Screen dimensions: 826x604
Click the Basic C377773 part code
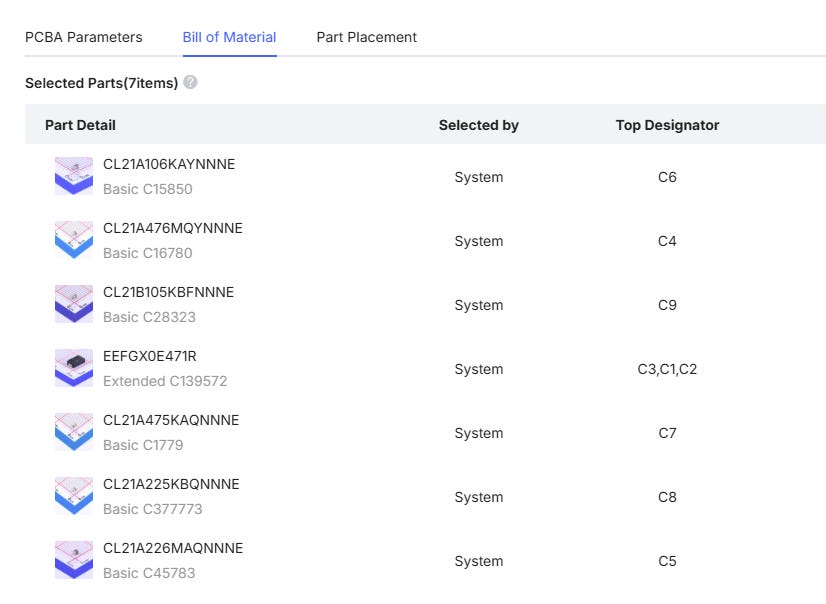coord(153,509)
